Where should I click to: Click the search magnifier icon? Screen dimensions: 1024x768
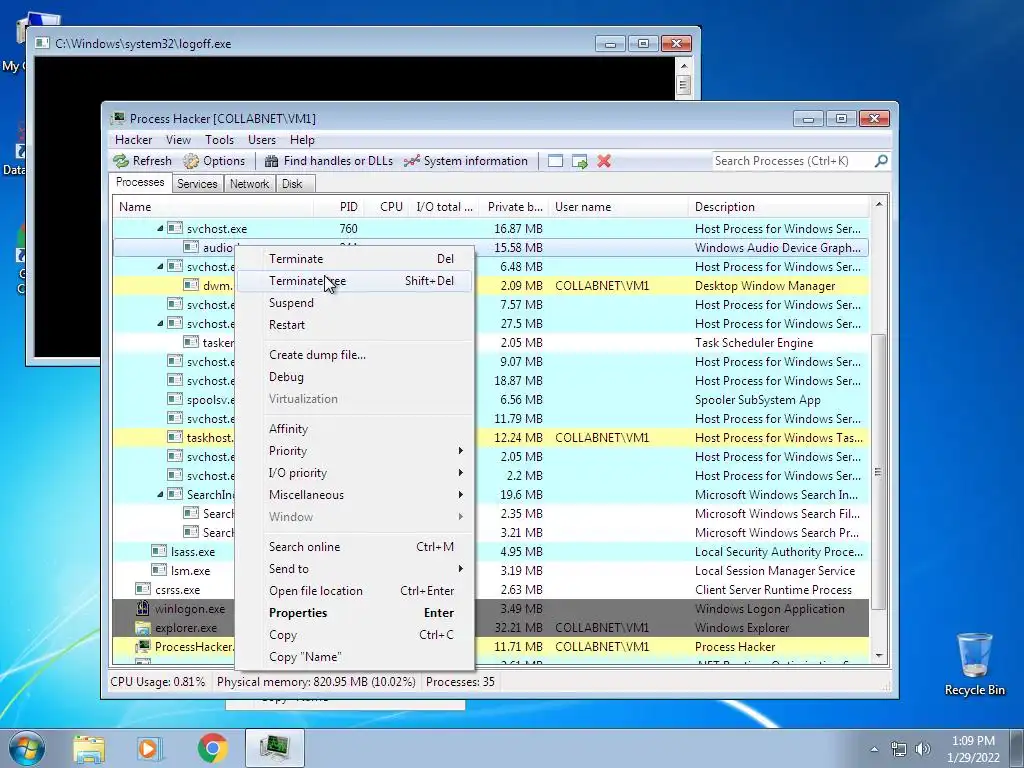[x=881, y=161]
